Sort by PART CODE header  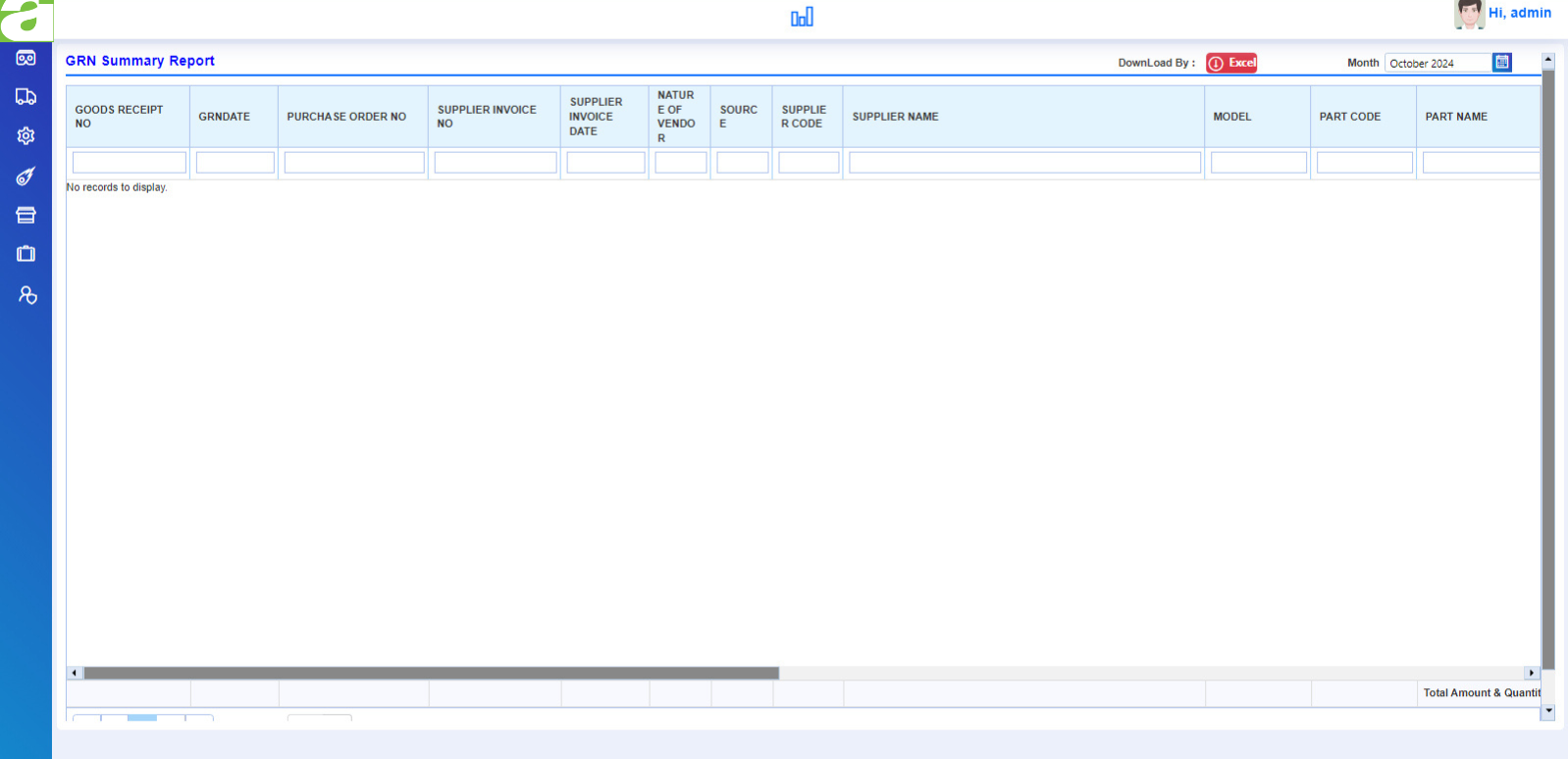pos(1349,117)
